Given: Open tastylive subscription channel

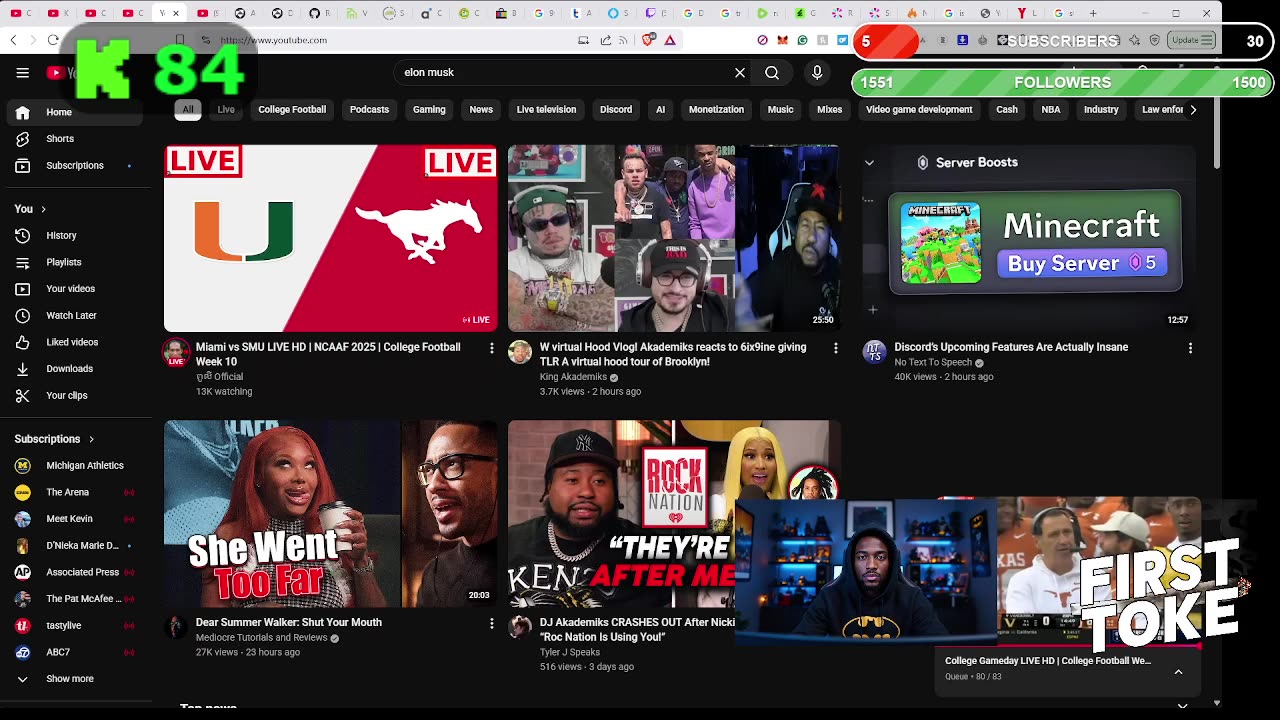Looking at the screenshot, I should point(76,625).
